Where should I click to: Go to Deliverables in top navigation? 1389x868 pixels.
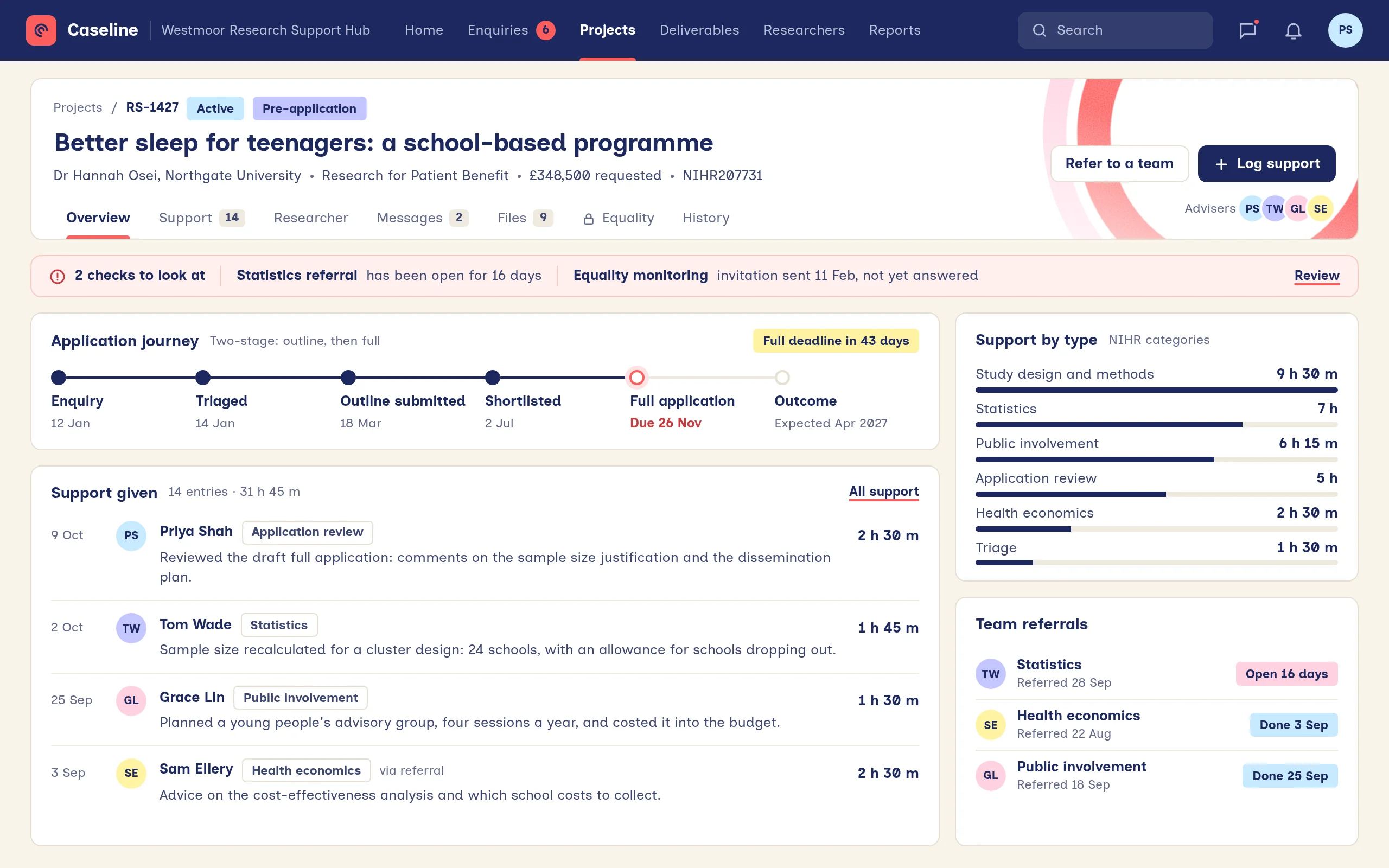click(x=699, y=30)
